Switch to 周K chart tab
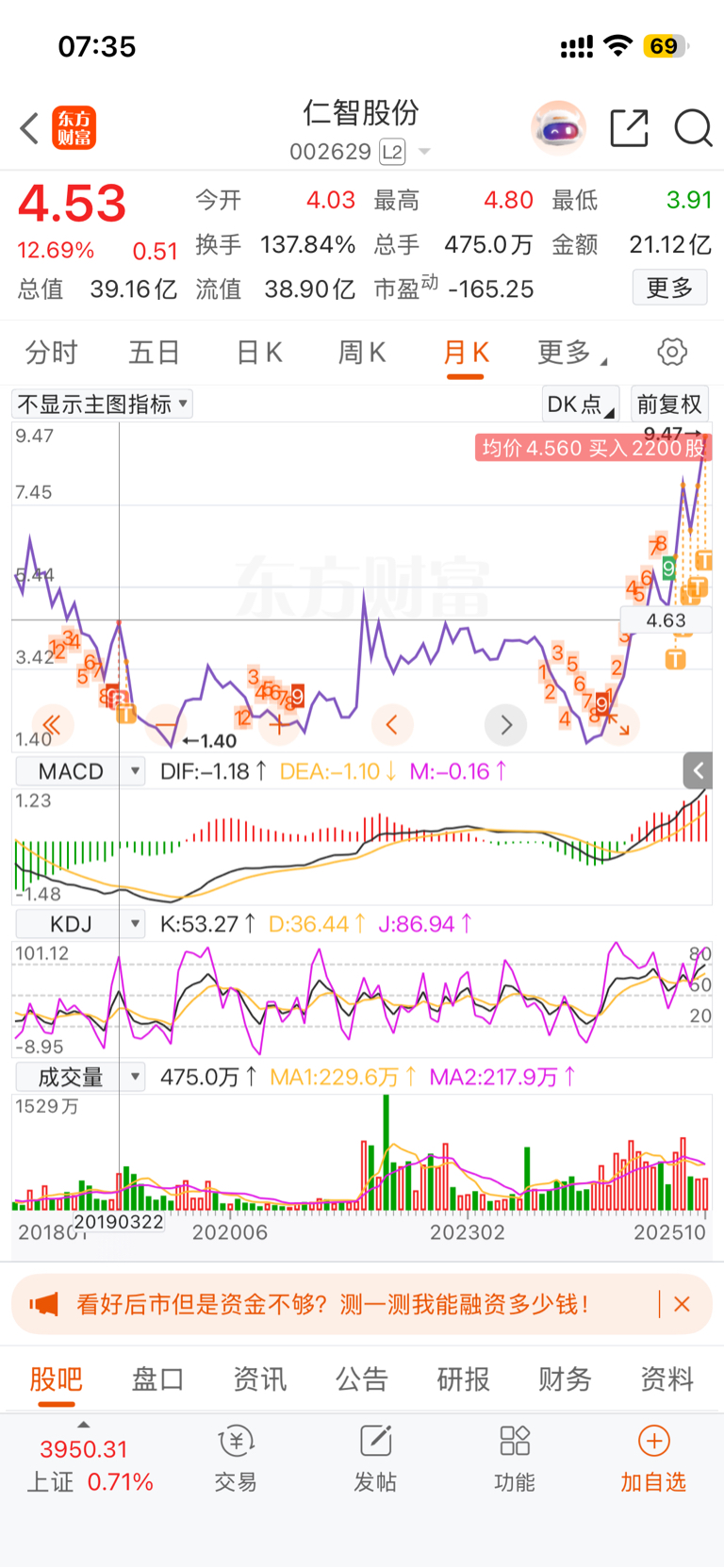The image size is (724, 1568). pyautogui.click(x=362, y=353)
